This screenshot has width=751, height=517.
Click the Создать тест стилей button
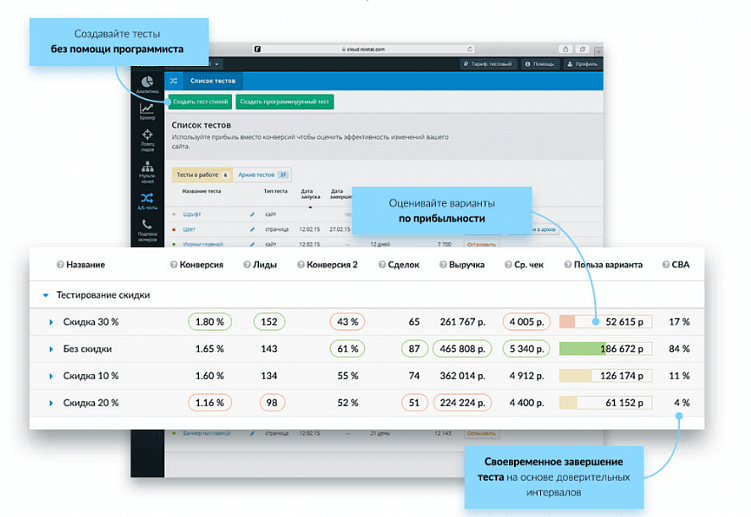click(200, 102)
